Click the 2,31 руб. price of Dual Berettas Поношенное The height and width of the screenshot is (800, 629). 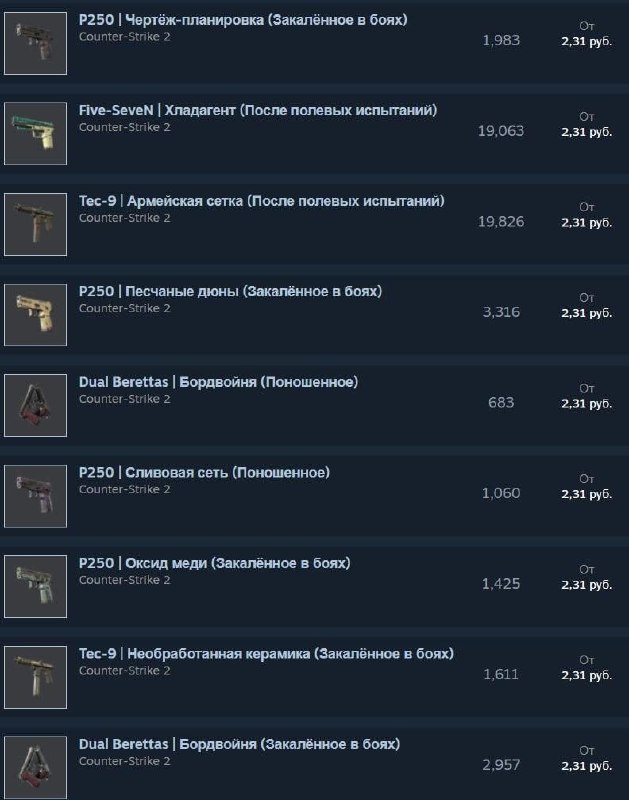[x=587, y=404]
